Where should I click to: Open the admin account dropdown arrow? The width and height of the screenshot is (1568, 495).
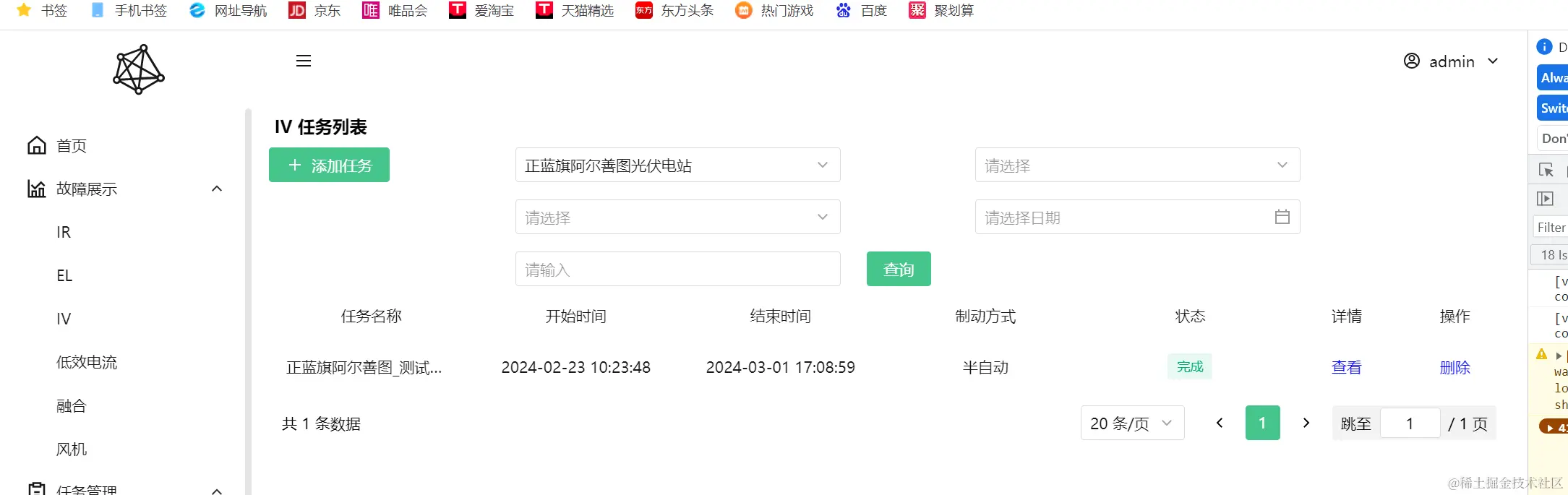[x=1493, y=61]
